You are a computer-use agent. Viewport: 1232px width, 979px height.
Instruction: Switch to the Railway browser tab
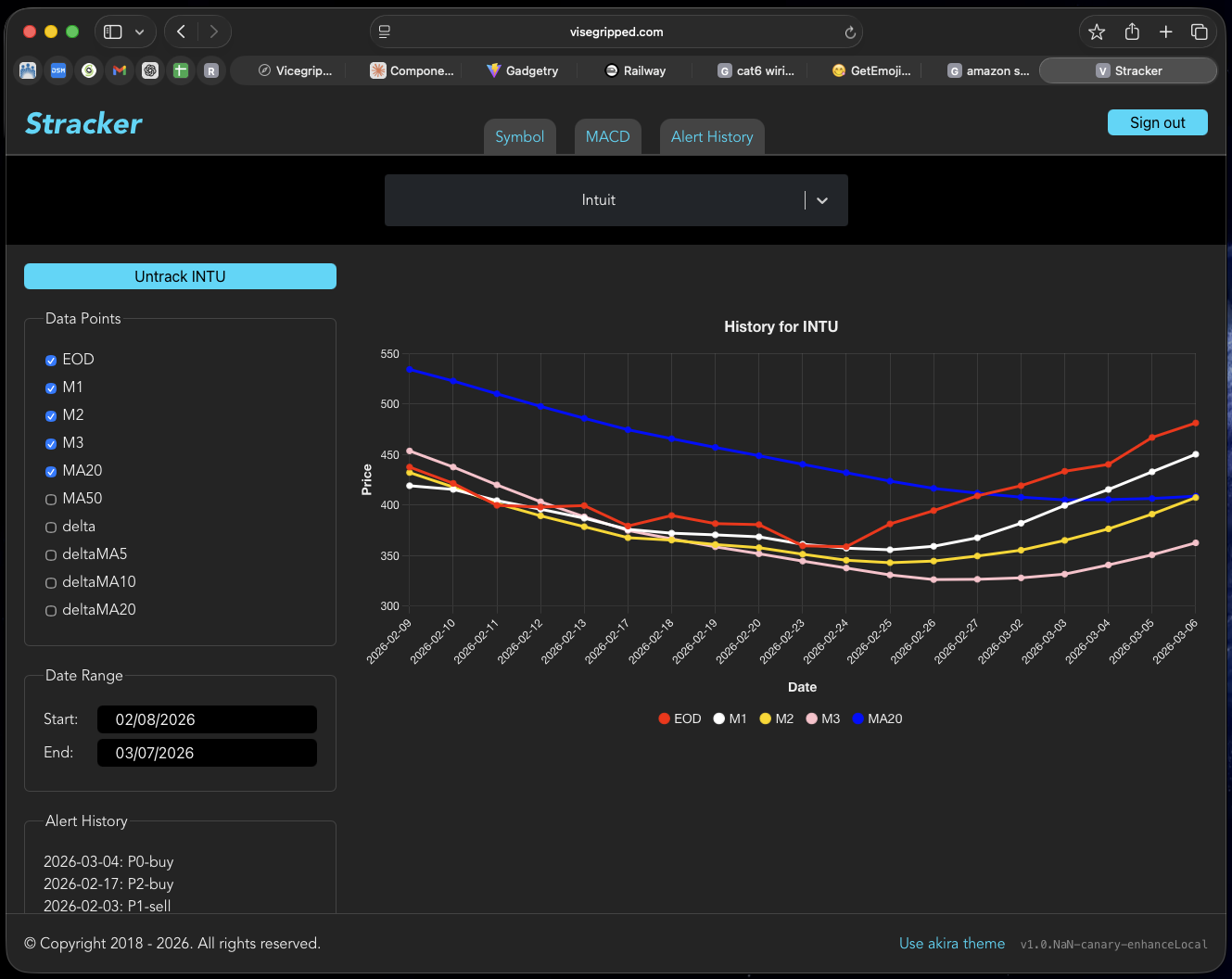coord(636,70)
